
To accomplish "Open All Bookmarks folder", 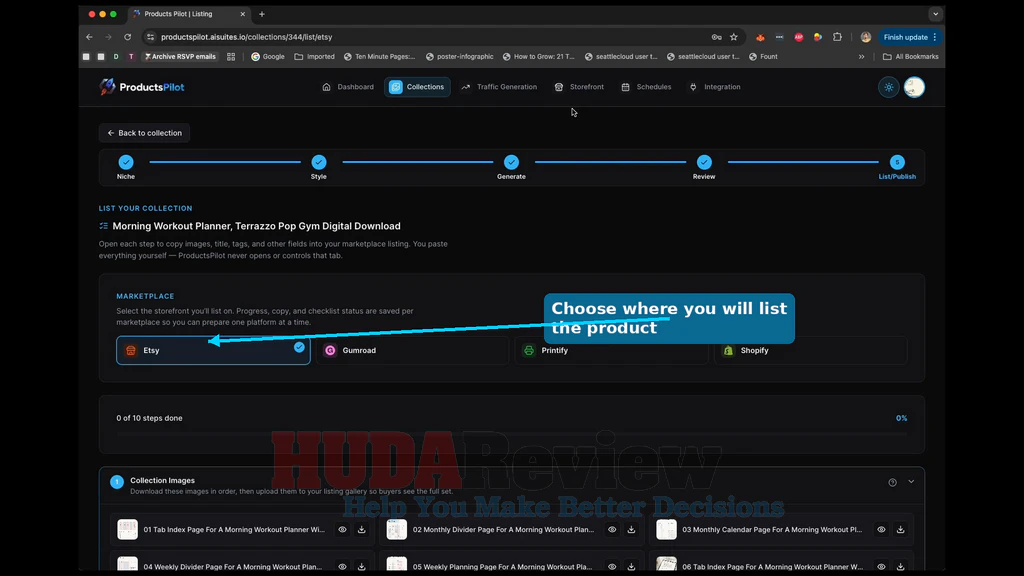I will pos(910,57).
